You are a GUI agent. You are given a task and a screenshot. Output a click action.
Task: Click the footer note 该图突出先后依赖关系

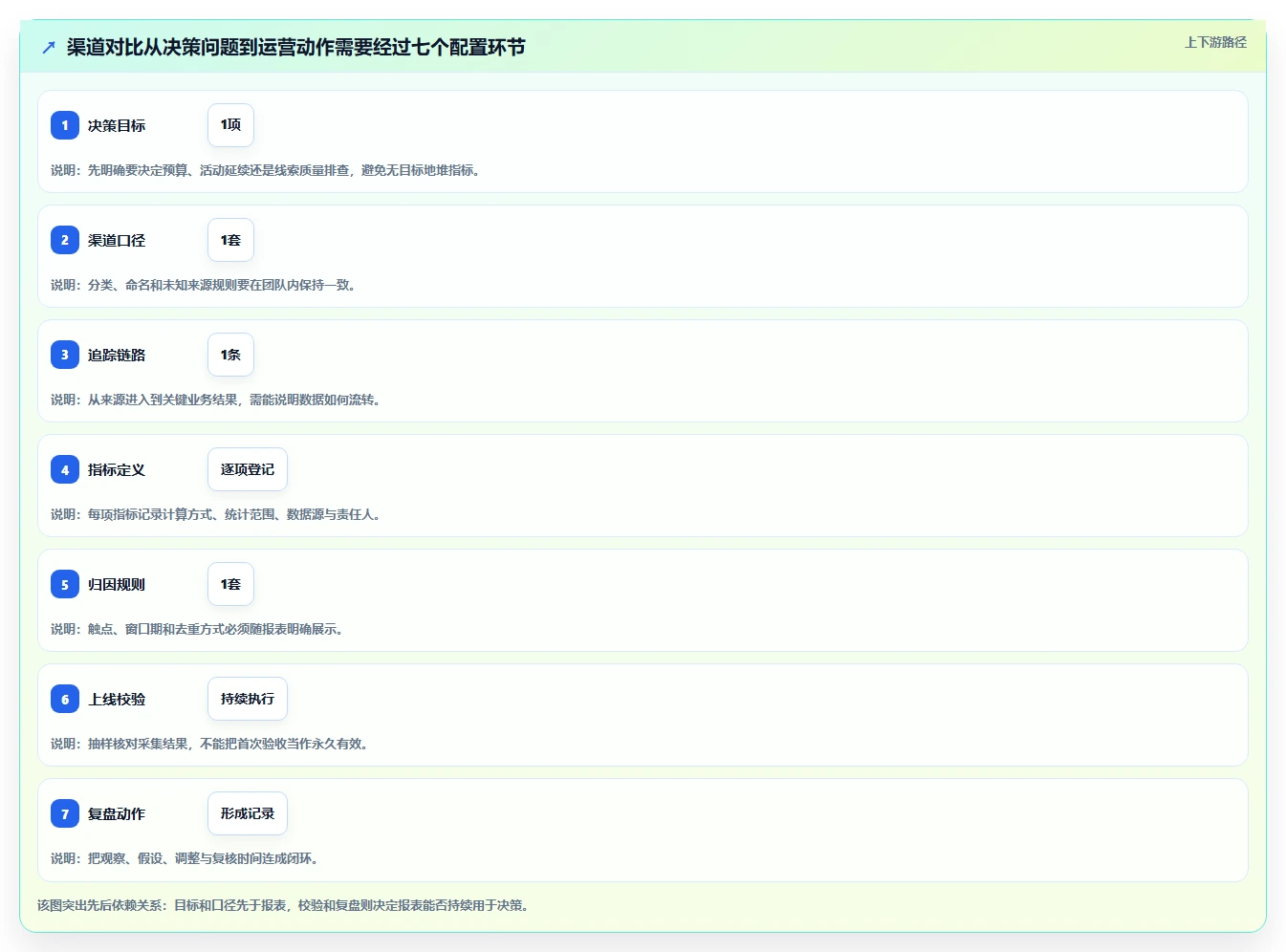286,905
